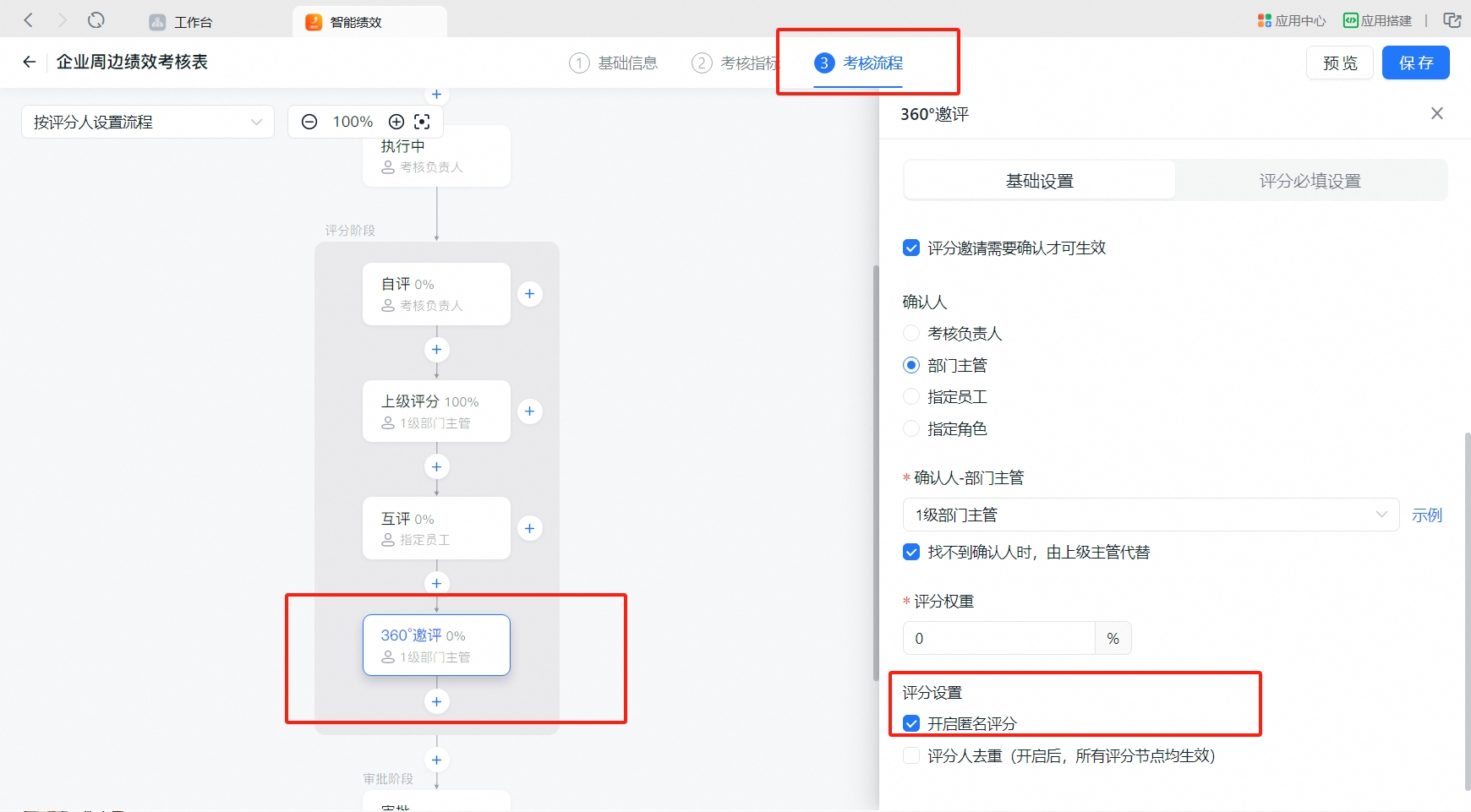Viewport: 1471px width, 812px height.
Task: Zoom out the flow canvas
Action: coord(309,122)
